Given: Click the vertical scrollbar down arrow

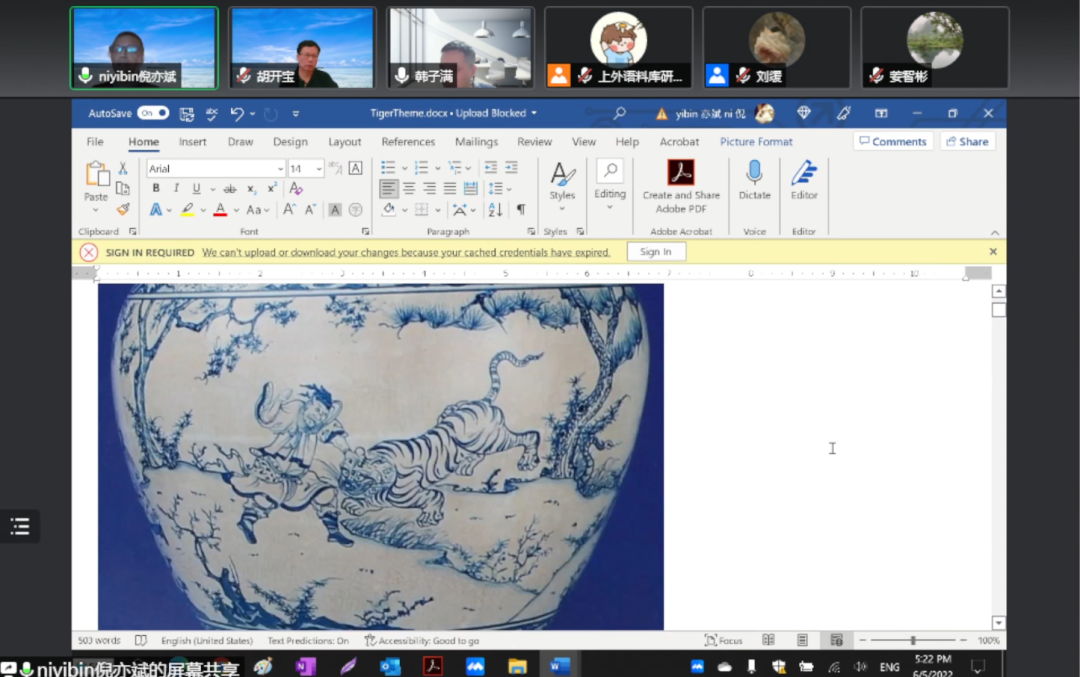Looking at the screenshot, I should pos(998,623).
